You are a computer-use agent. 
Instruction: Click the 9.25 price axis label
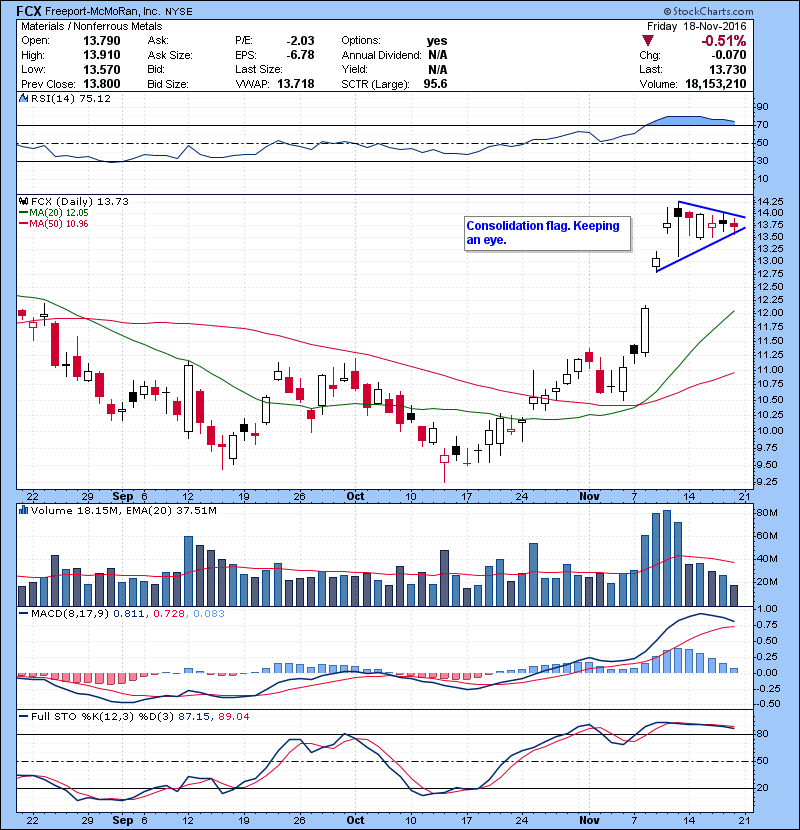pyautogui.click(x=770, y=482)
